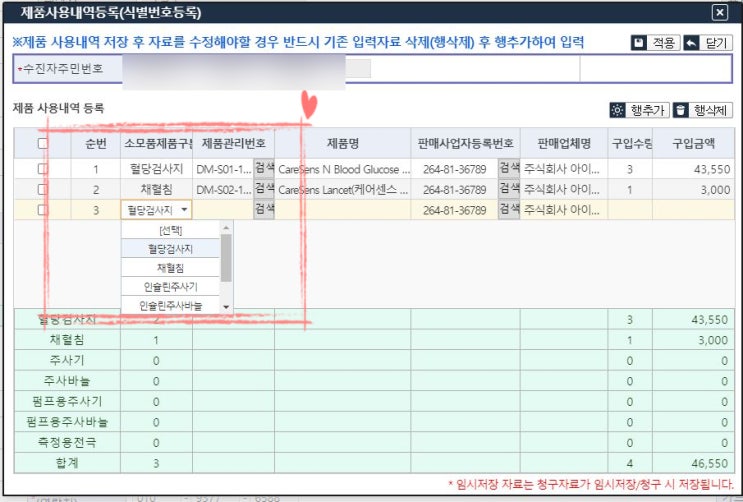Screen dimensions: 743x502
Task: Click row 1 판매사업자등록번호 검색 button
Action: 509,168
